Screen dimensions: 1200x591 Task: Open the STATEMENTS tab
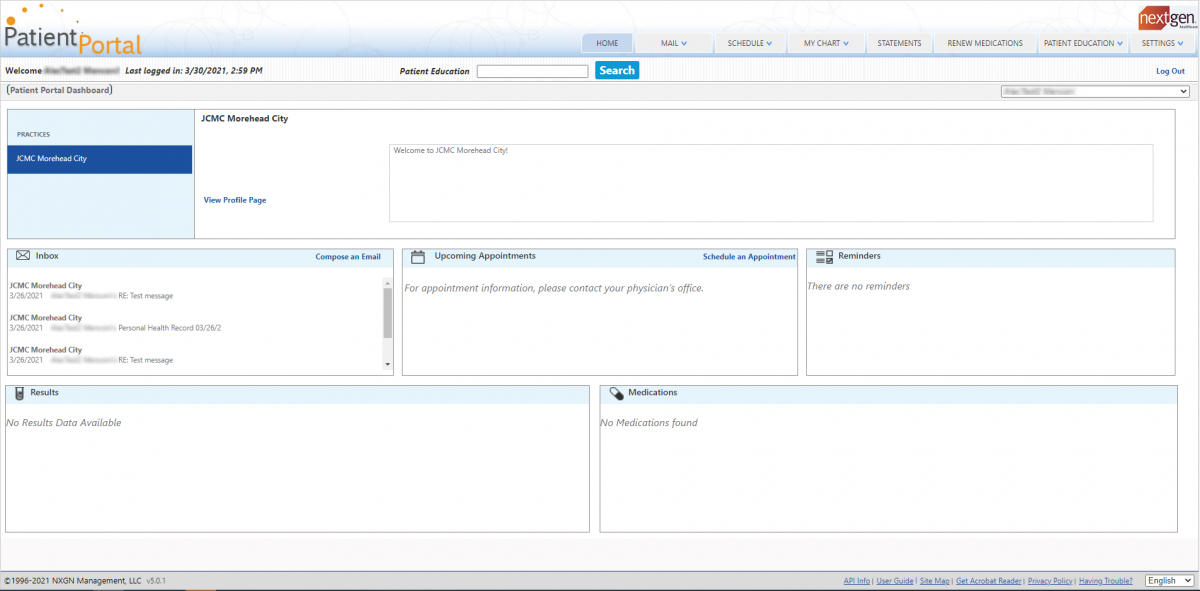(899, 43)
